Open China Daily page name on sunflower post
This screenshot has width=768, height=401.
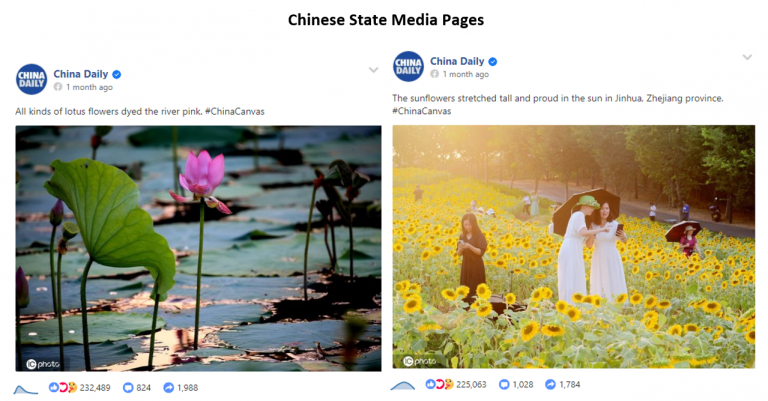tap(457, 61)
